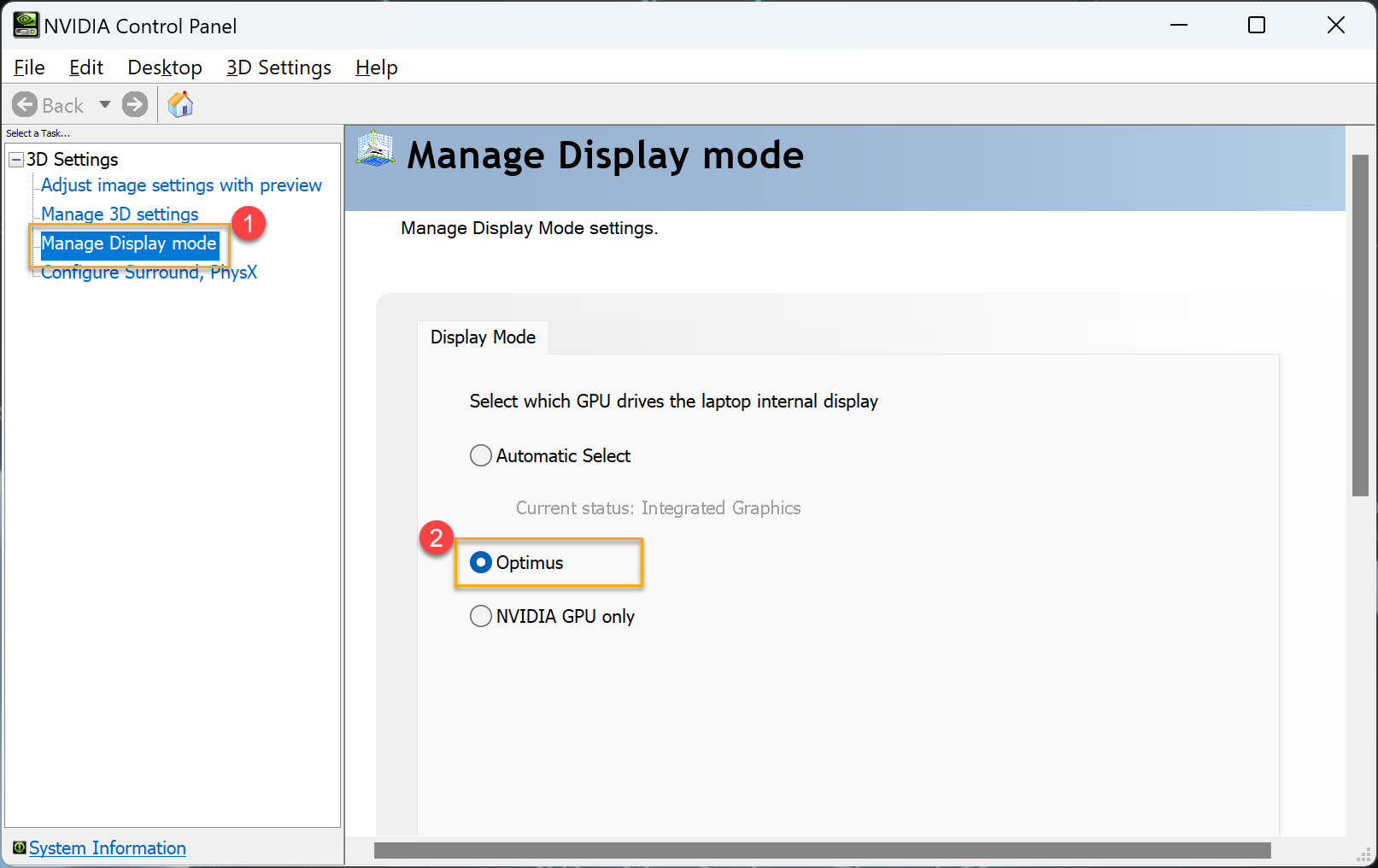Minimize the NVIDIA Control Panel window

point(1179,26)
